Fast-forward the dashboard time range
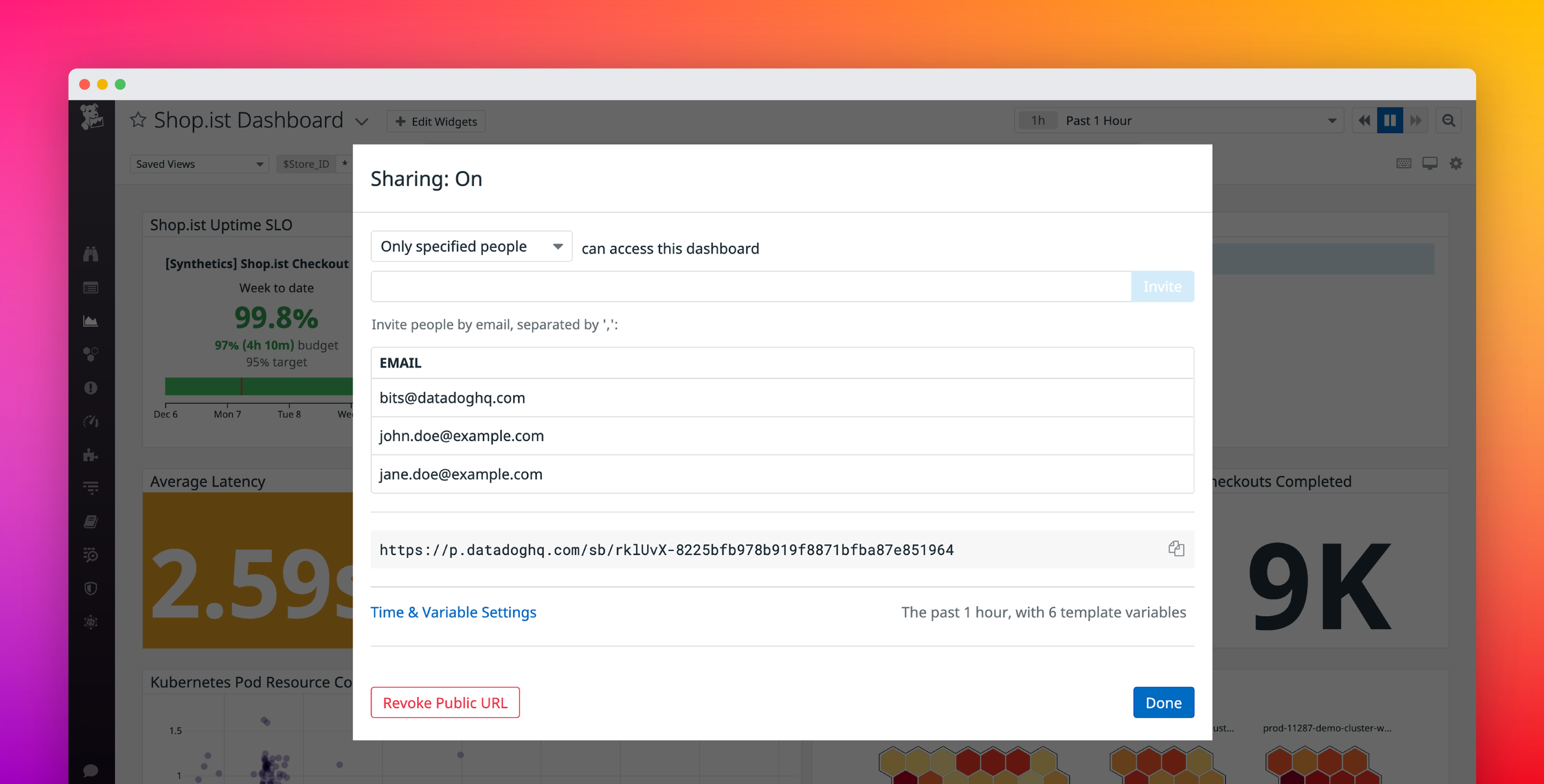The width and height of the screenshot is (1544, 784). click(1416, 120)
